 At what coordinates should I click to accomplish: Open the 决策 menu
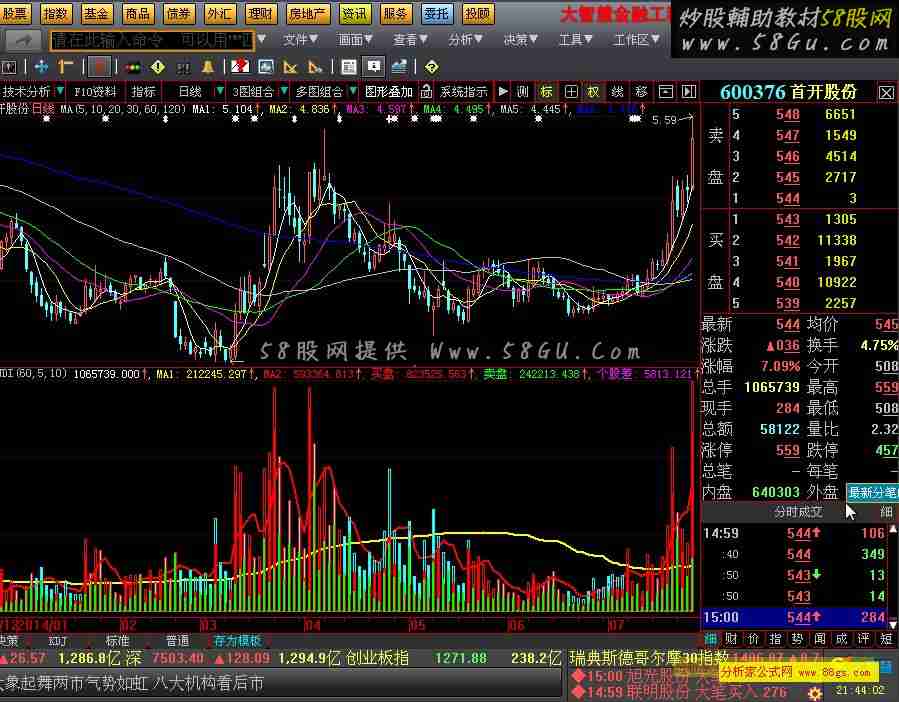[520, 40]
